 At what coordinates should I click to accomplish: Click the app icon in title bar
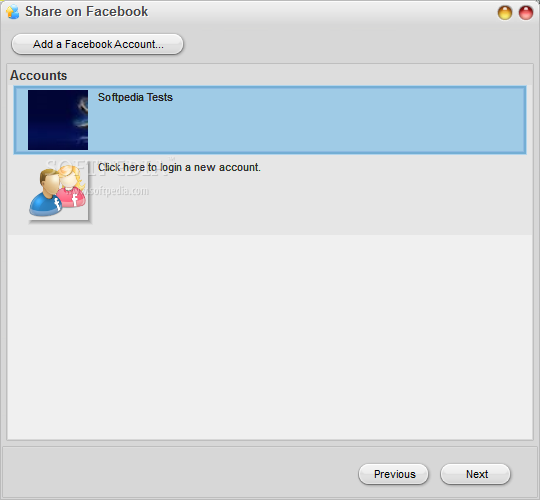coord(13,12)
